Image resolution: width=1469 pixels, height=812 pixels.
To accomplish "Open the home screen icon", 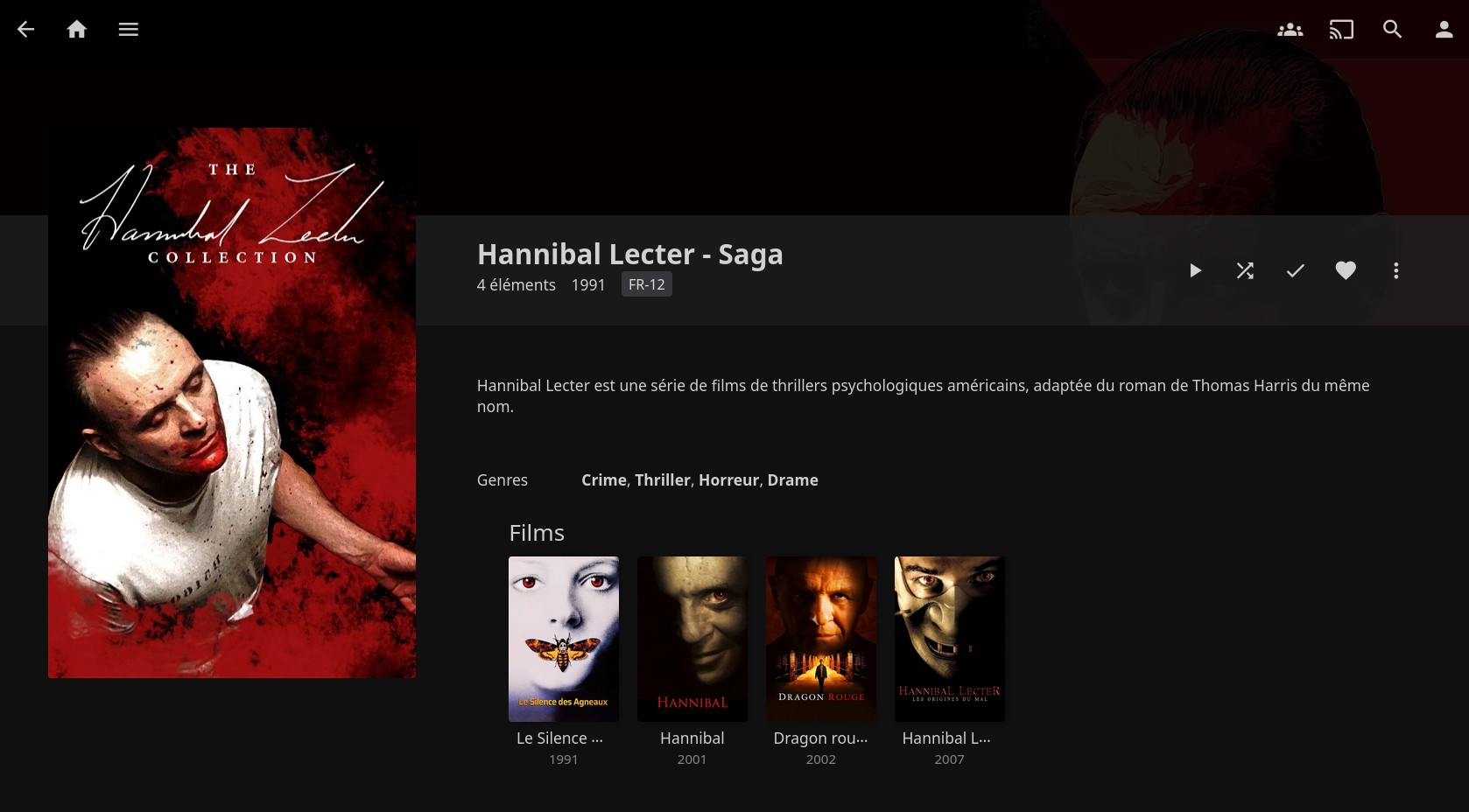I will pos(77,30).
